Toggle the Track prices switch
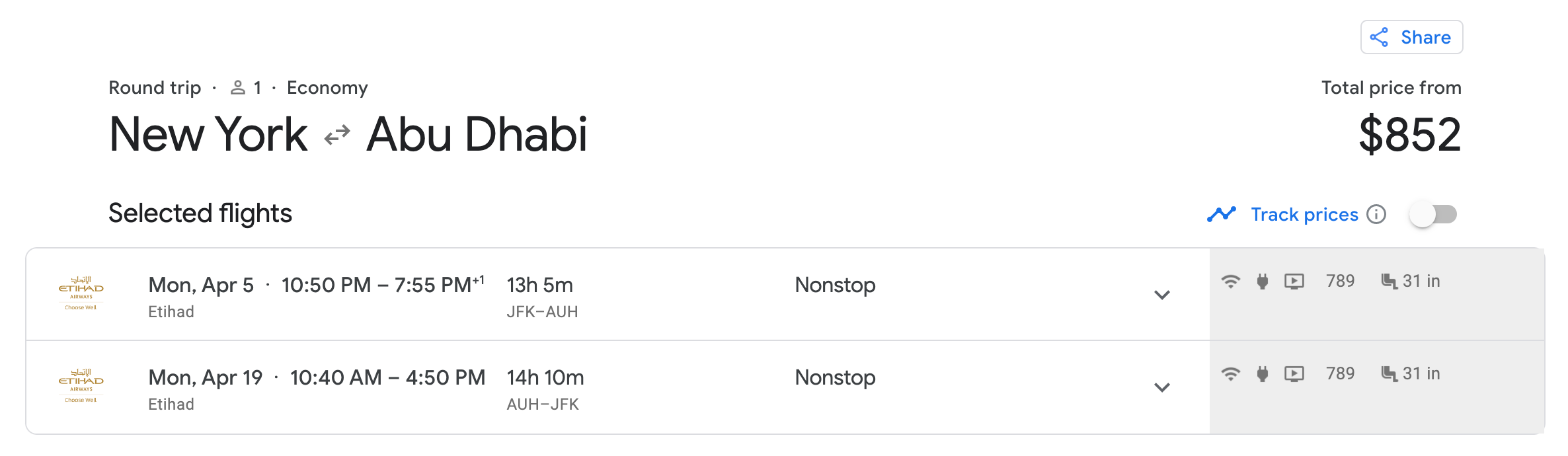The width and height of the screenshot is (1568, 456). pyautogui.click(x=1433, y=215)
